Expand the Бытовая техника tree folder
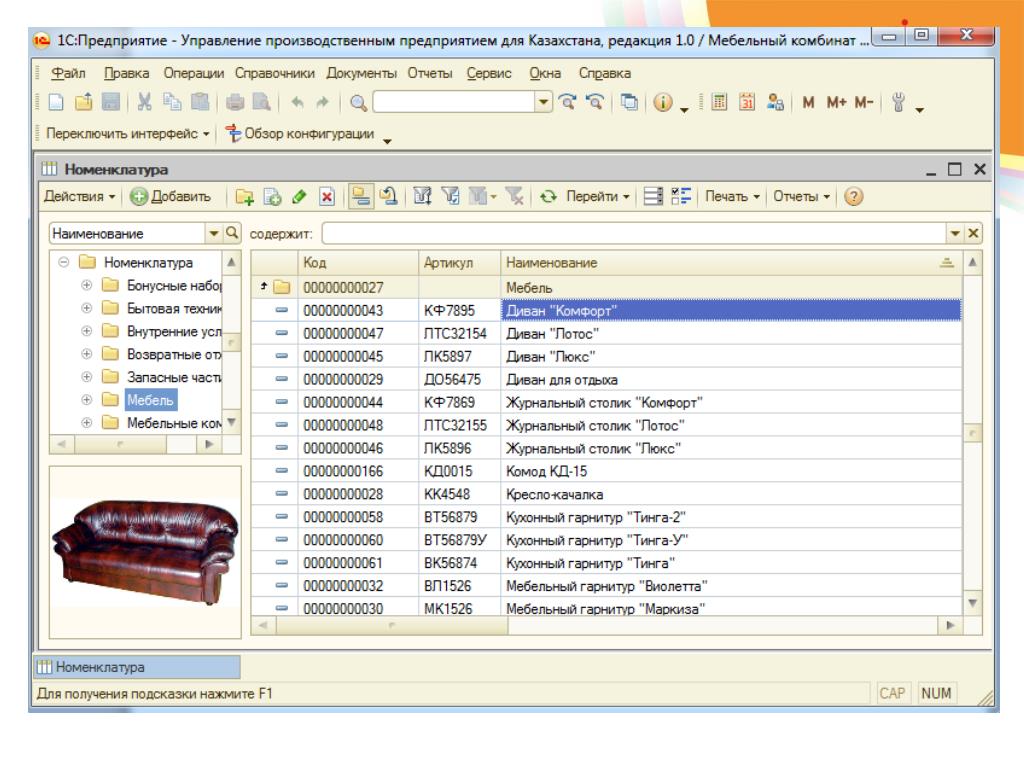The image size is (1024, 768). tap(86, 308)
